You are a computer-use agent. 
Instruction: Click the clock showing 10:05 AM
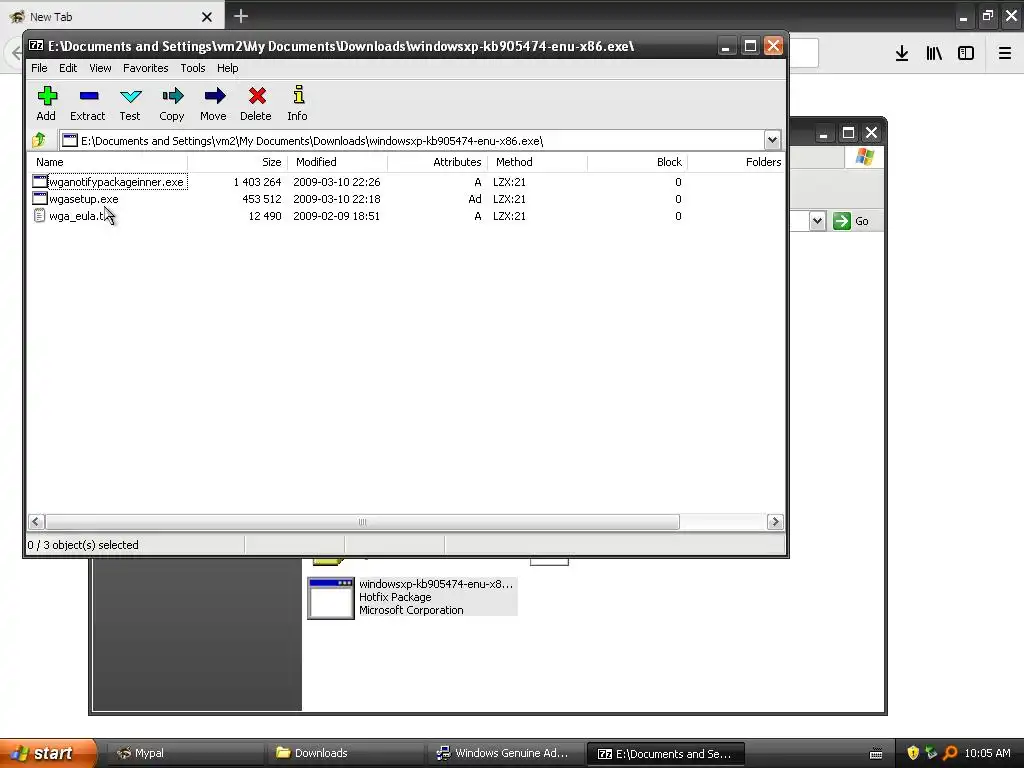point(987,753)
